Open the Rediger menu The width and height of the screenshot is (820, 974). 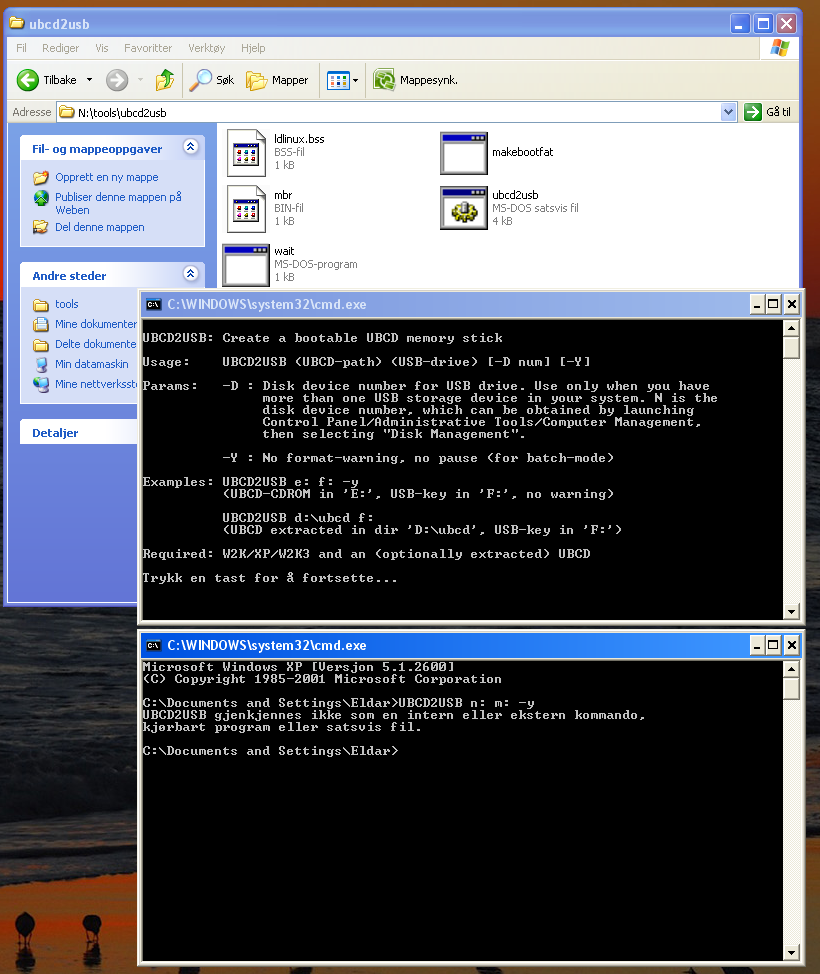click(60, 48)
